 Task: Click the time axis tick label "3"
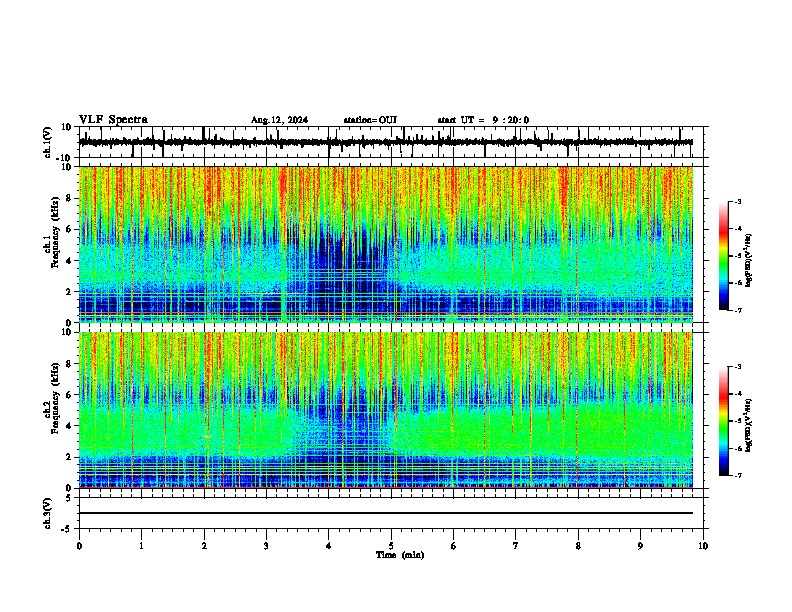pos(266,546)
